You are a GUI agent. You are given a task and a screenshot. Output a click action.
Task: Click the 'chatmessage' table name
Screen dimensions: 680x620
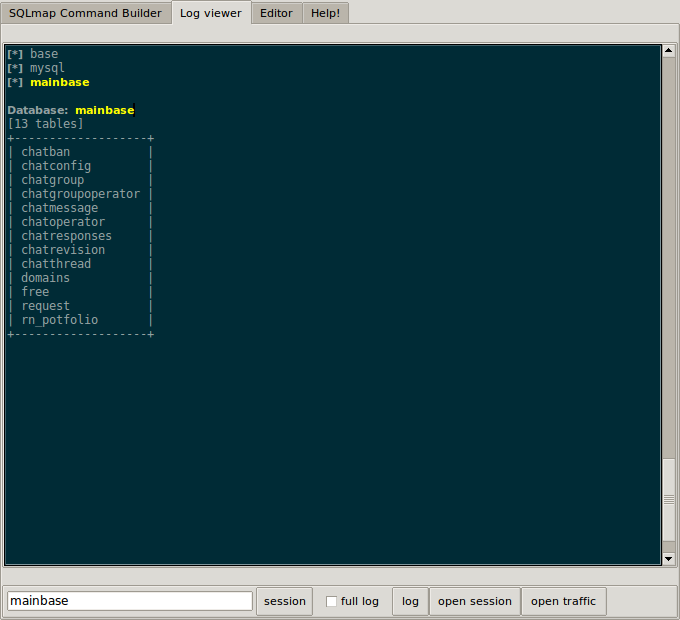59,208
